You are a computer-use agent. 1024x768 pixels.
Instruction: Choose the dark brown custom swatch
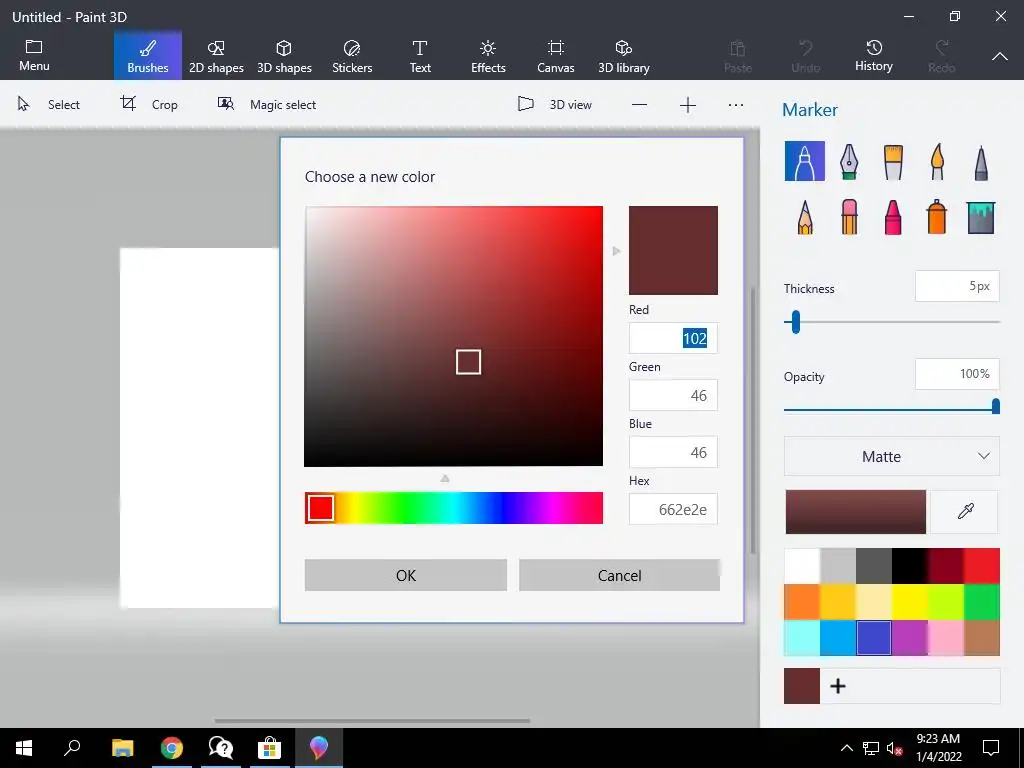click(x=802, y=686)
